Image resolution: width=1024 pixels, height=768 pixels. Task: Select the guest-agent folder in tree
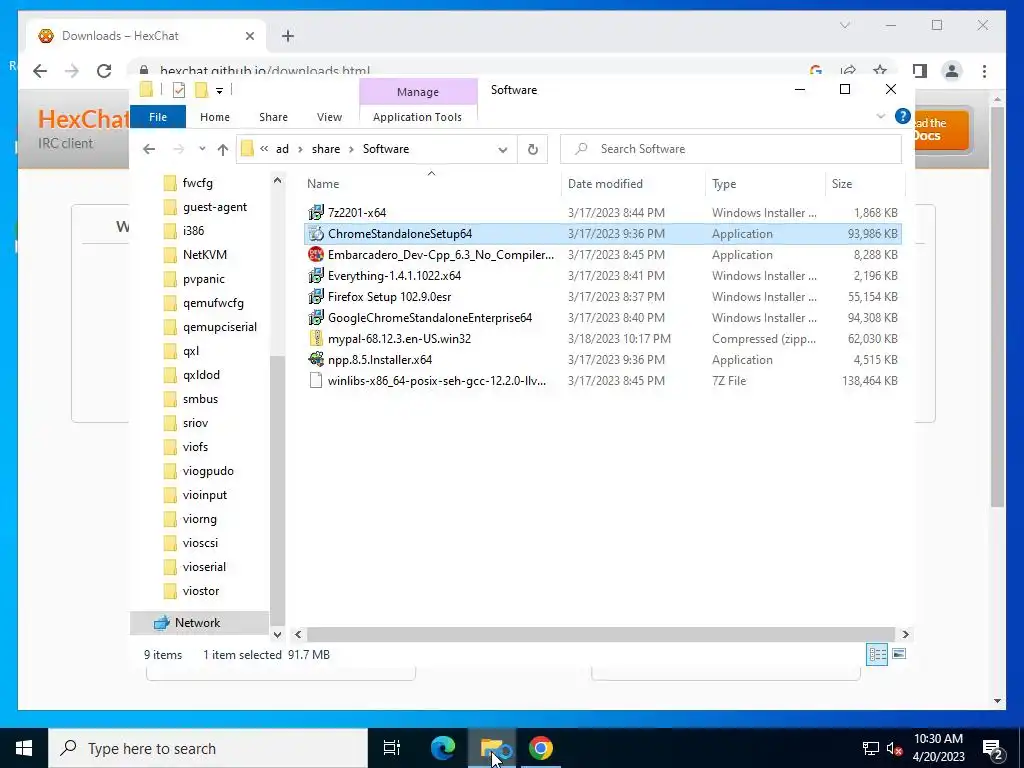tap(215, 207)
